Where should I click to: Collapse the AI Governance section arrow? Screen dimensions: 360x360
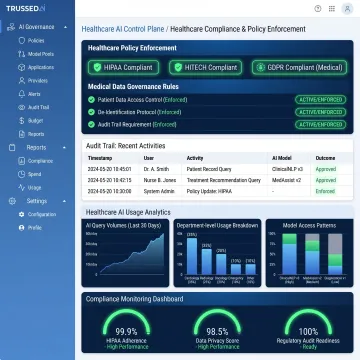point(65,27)
